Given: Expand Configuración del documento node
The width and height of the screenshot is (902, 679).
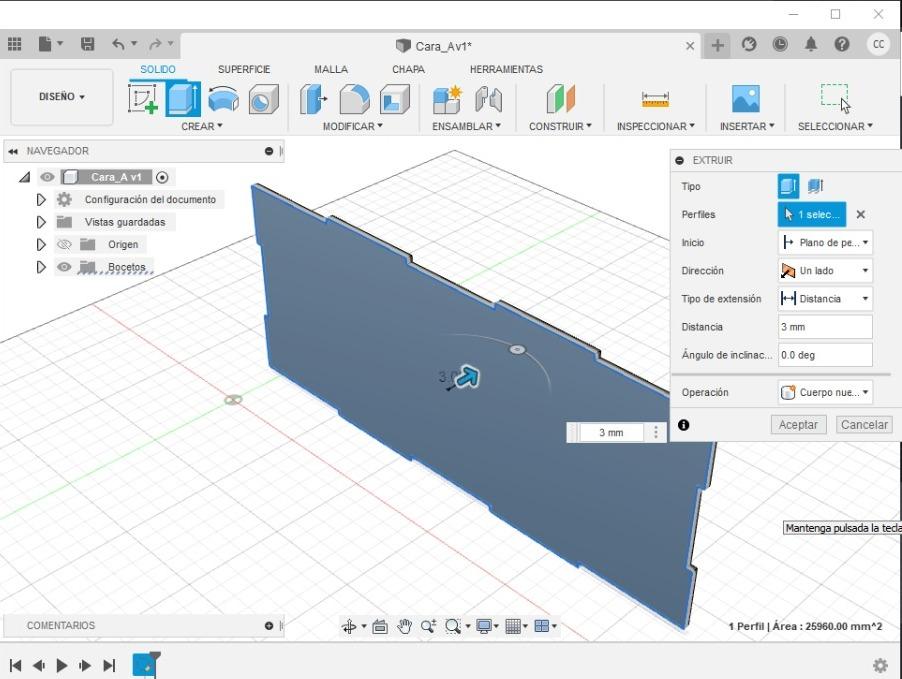Looking at the screenshot, I should (x=41, y=200).
